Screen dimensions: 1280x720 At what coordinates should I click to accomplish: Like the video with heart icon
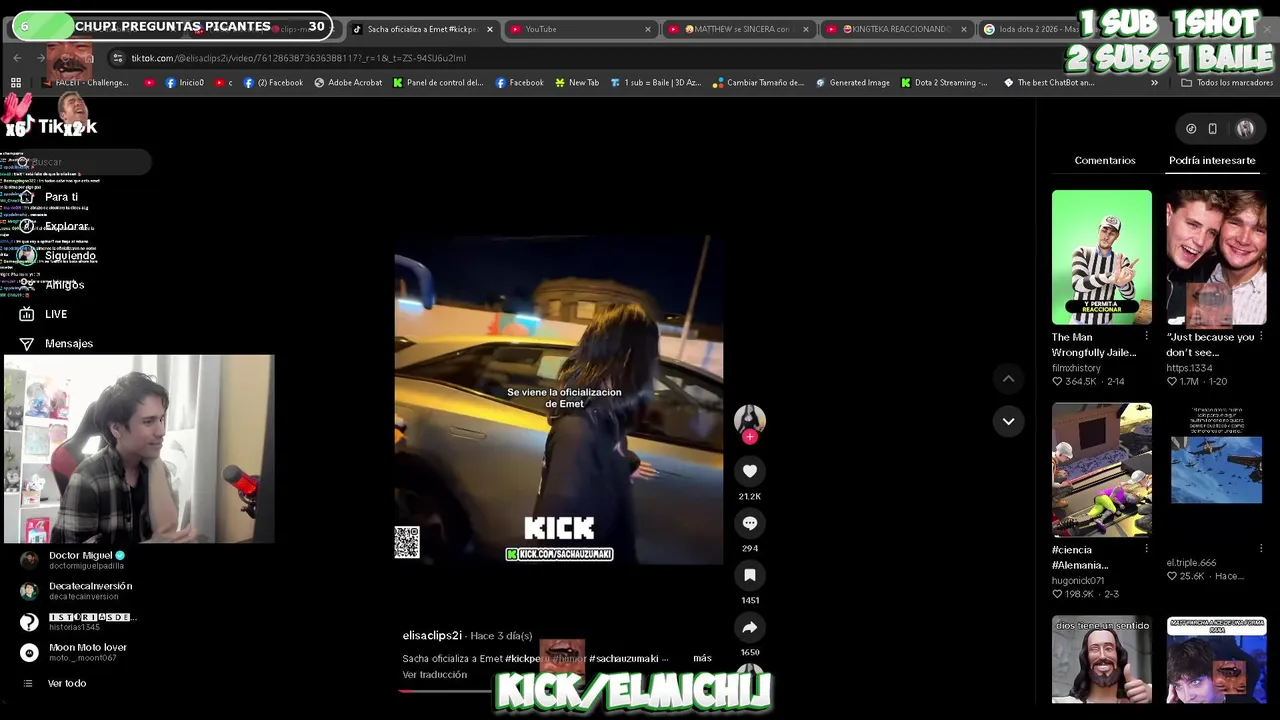pyautogui.click(x=750, y=471)
